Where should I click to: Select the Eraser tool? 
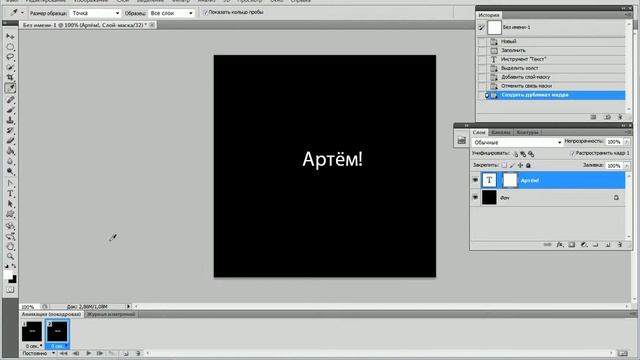(10, 140)
